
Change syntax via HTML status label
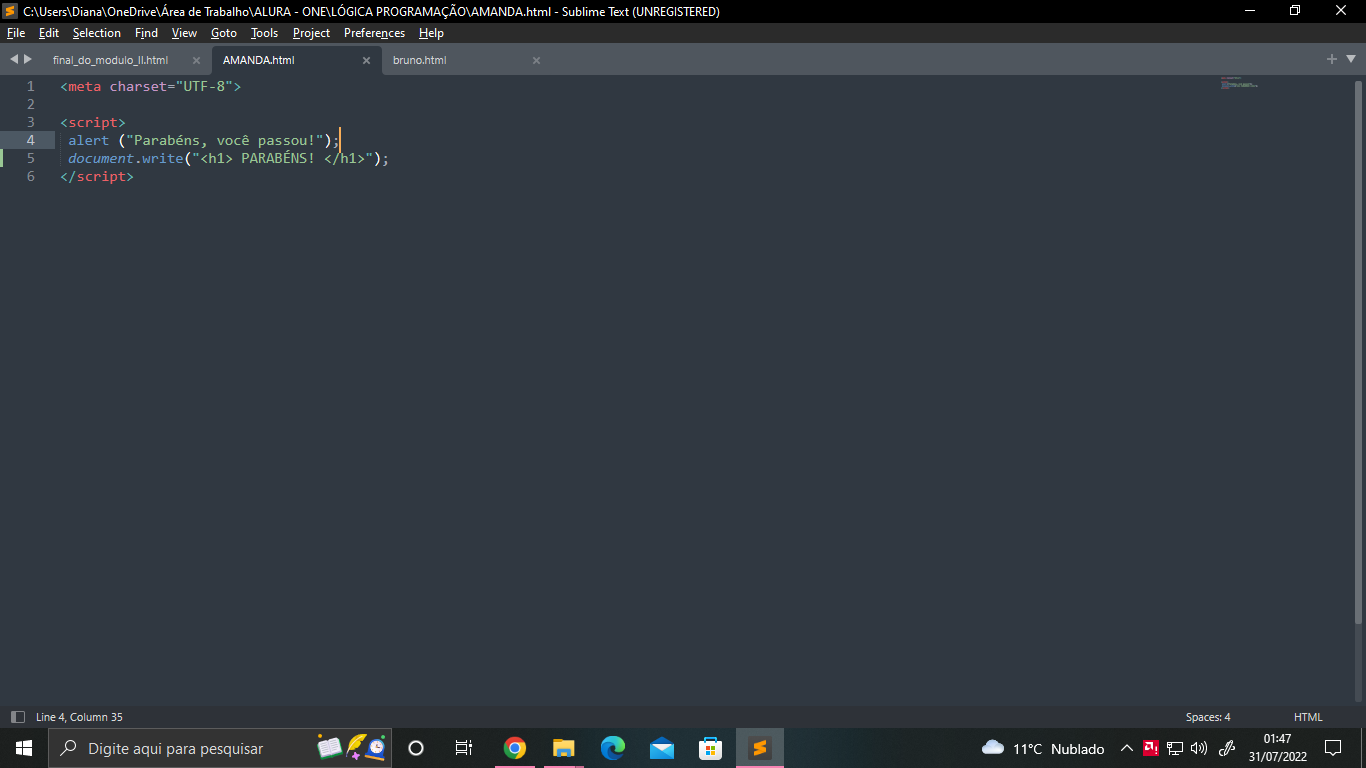point(1308,717)
